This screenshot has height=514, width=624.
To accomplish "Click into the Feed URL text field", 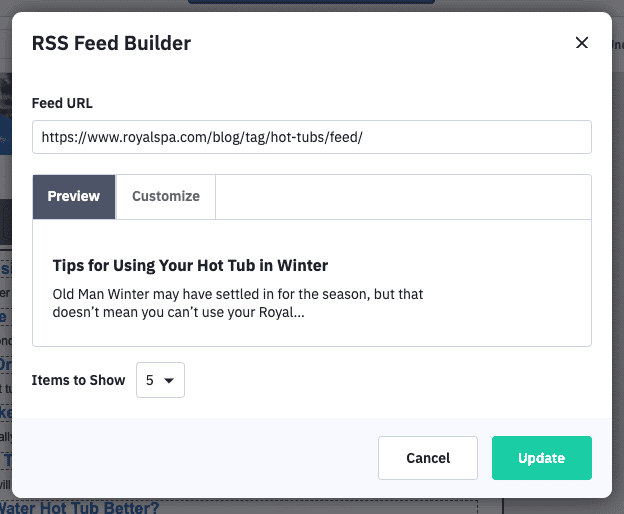I will (311, 137).
